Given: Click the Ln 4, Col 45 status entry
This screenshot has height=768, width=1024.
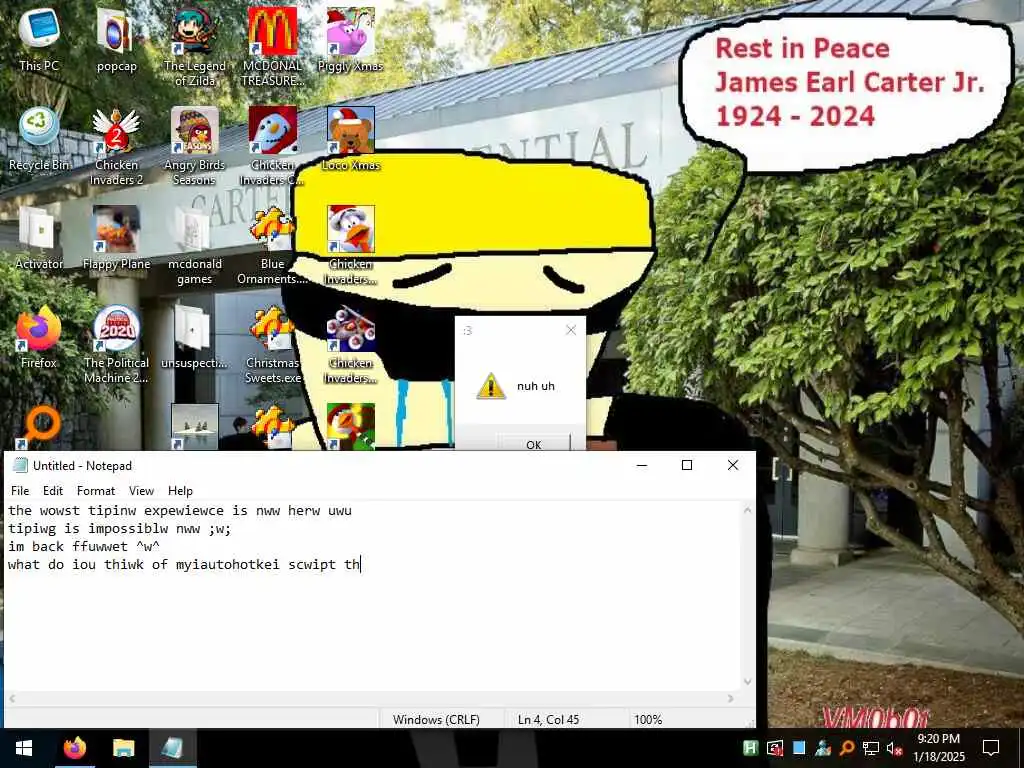Looking at the screenshot, I should click(x=549, y=719).
